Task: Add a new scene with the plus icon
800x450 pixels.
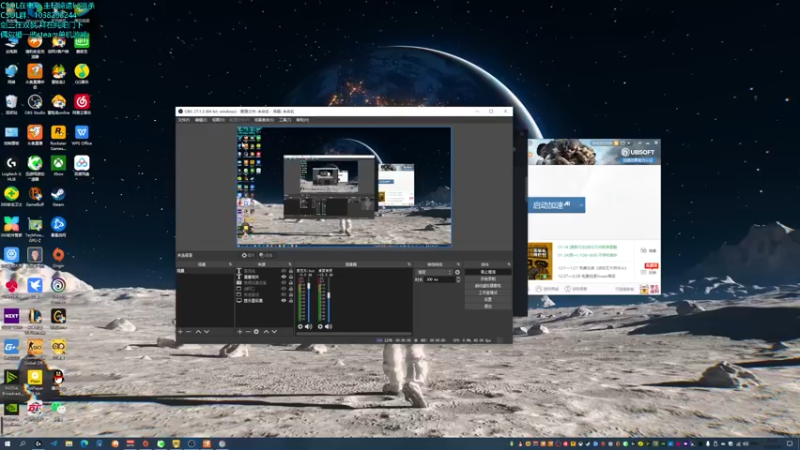Action: tap(180, 332)
